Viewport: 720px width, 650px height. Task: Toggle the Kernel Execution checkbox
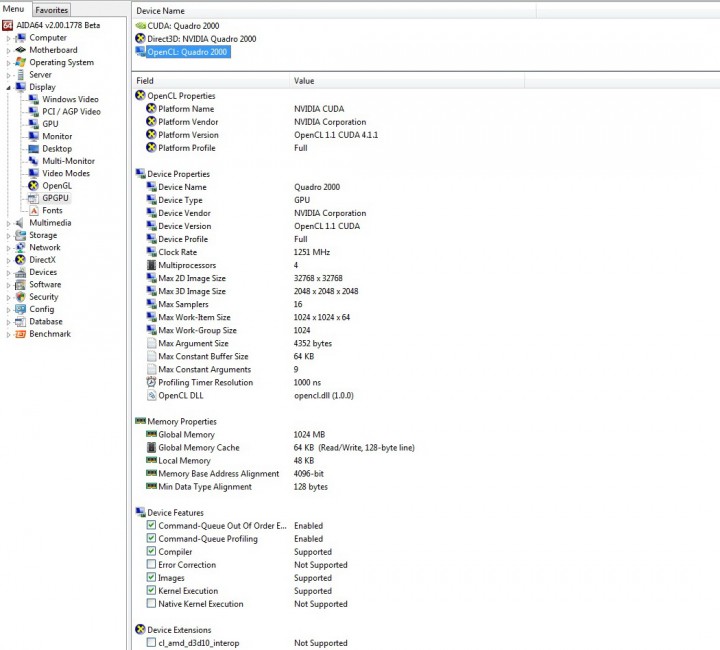pos(151,590)
